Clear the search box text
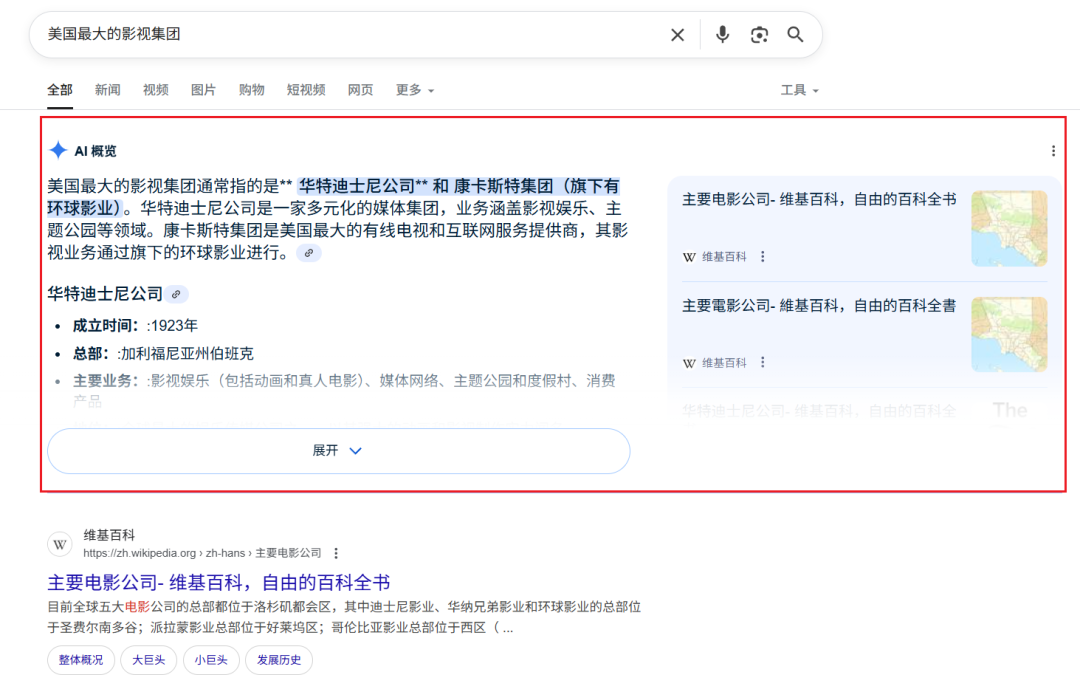Screen dimensions: 1080x689 pyautogui.click(x=678, y=34)
